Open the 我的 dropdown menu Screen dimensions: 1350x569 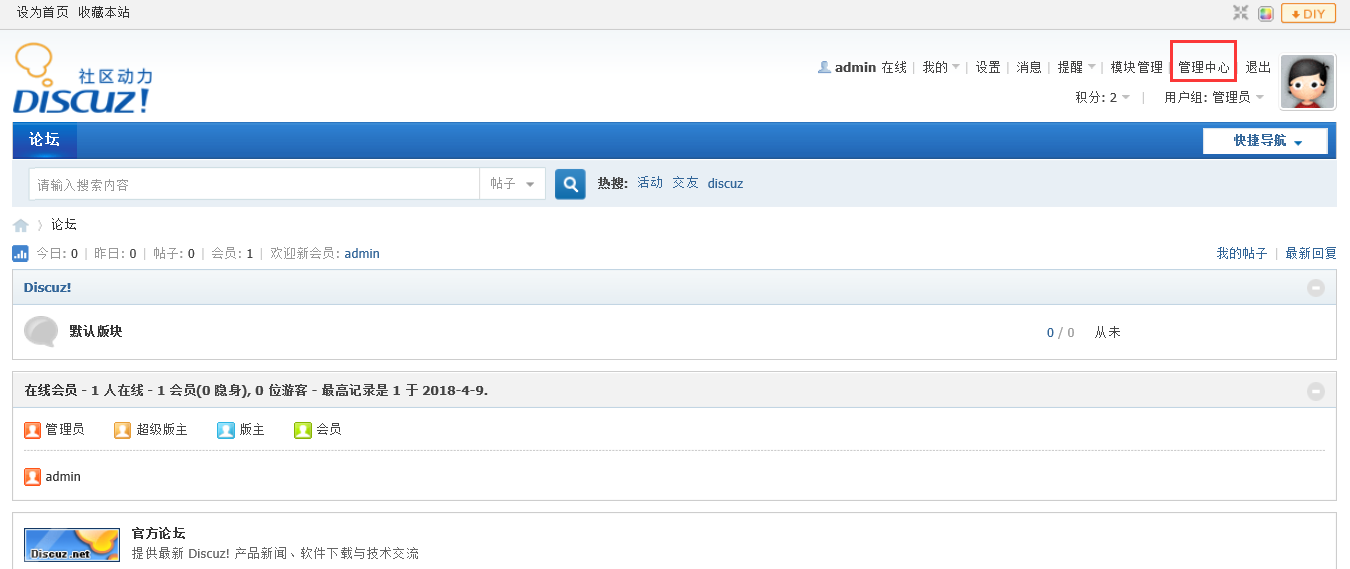(x=940, y=67)
